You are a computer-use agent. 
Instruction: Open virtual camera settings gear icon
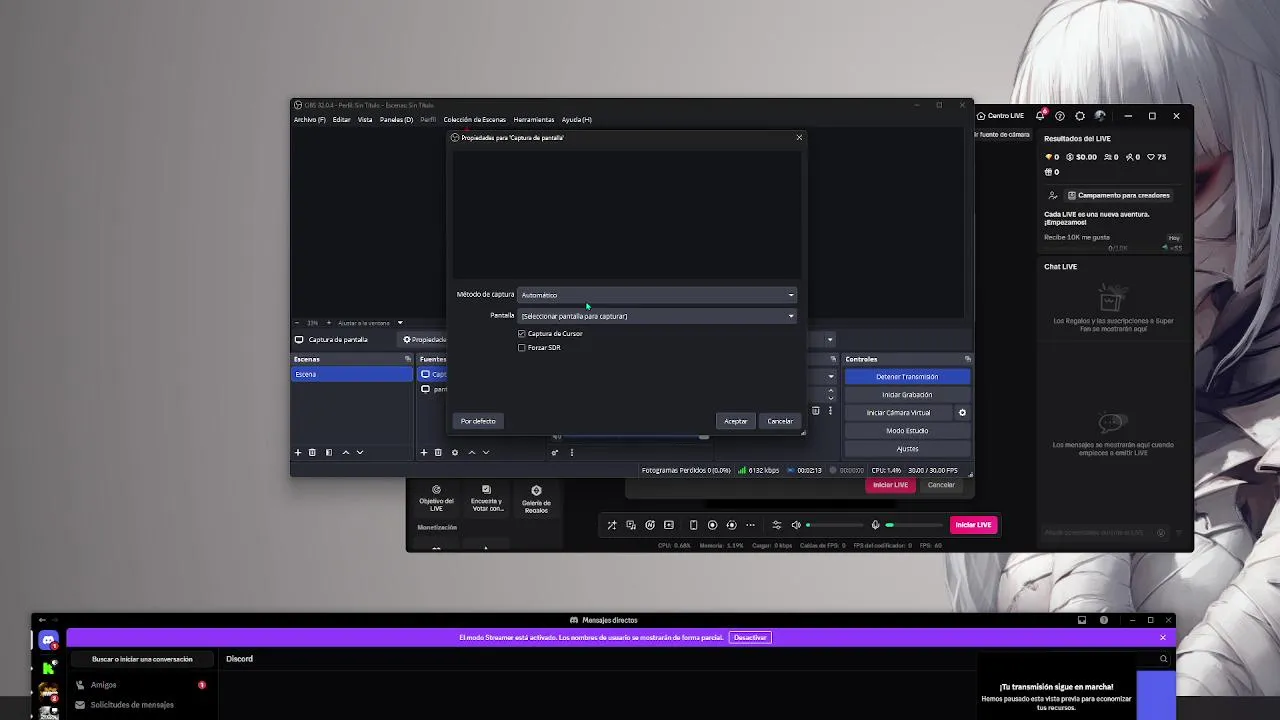click(963, 412)
